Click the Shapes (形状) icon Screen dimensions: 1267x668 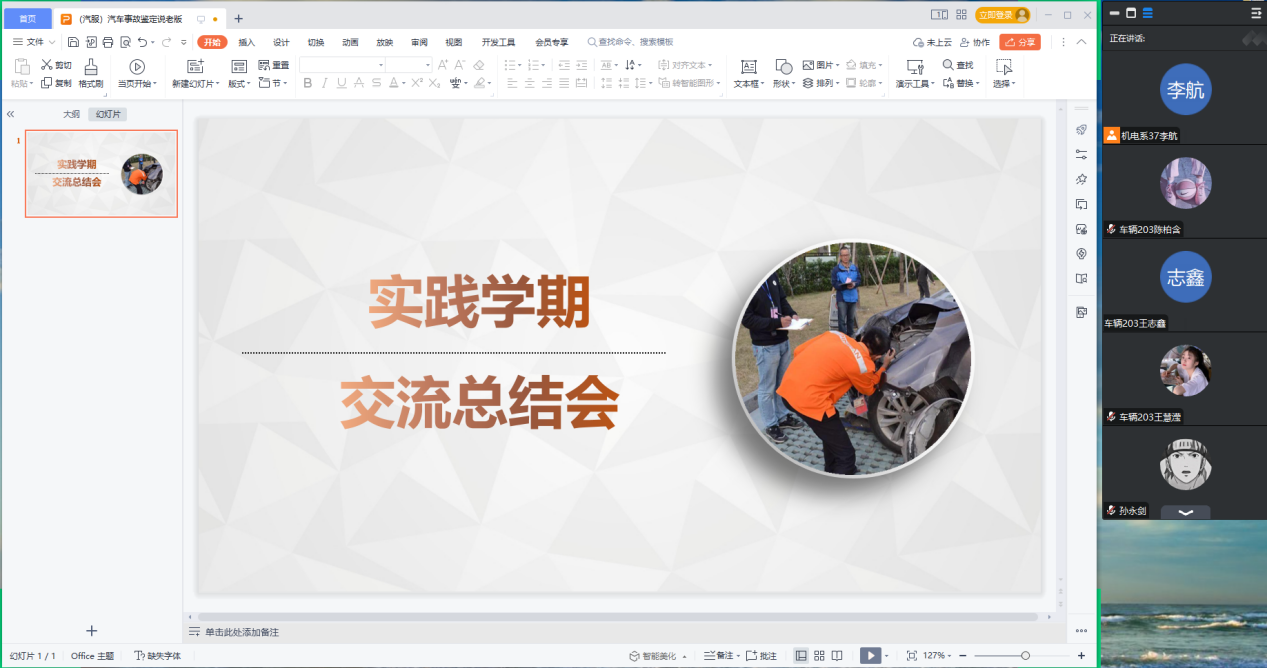pos(783,67)
